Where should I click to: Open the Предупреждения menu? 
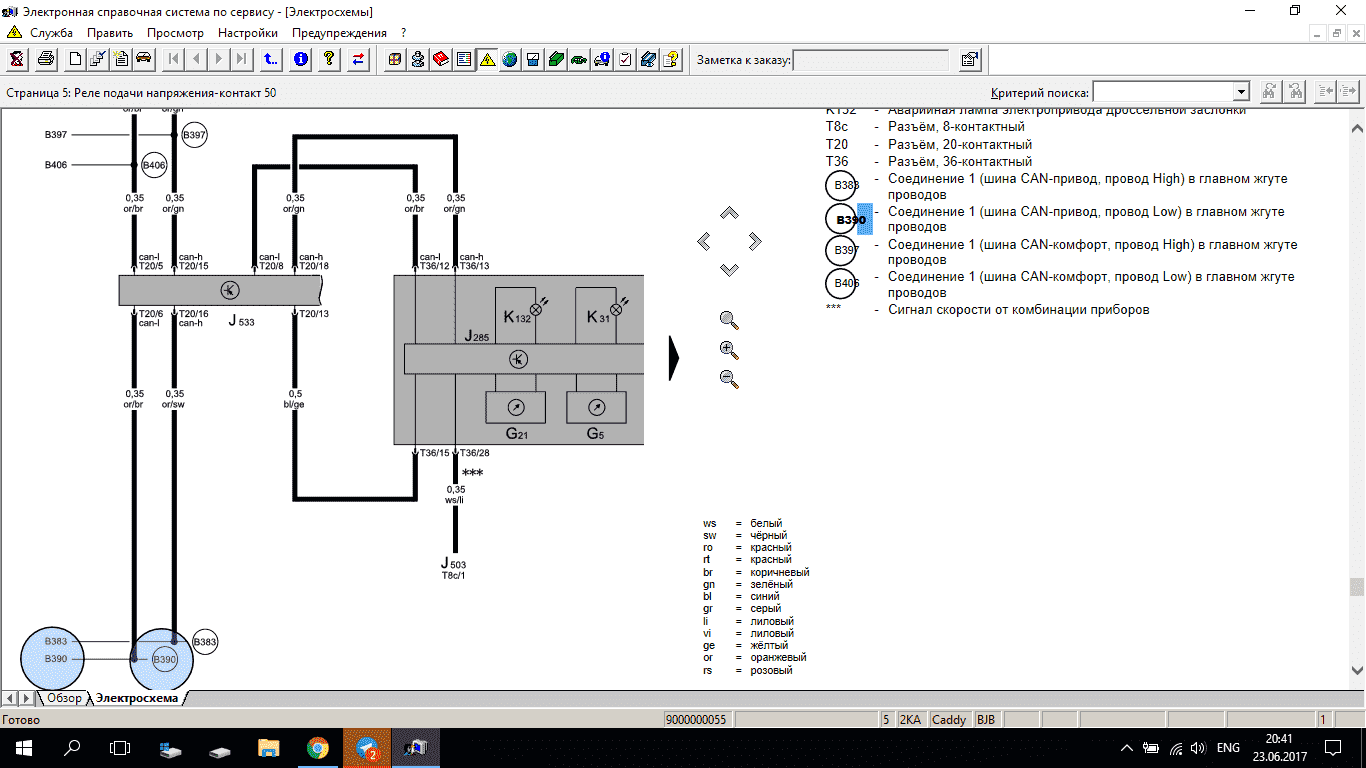click(339, 33)
